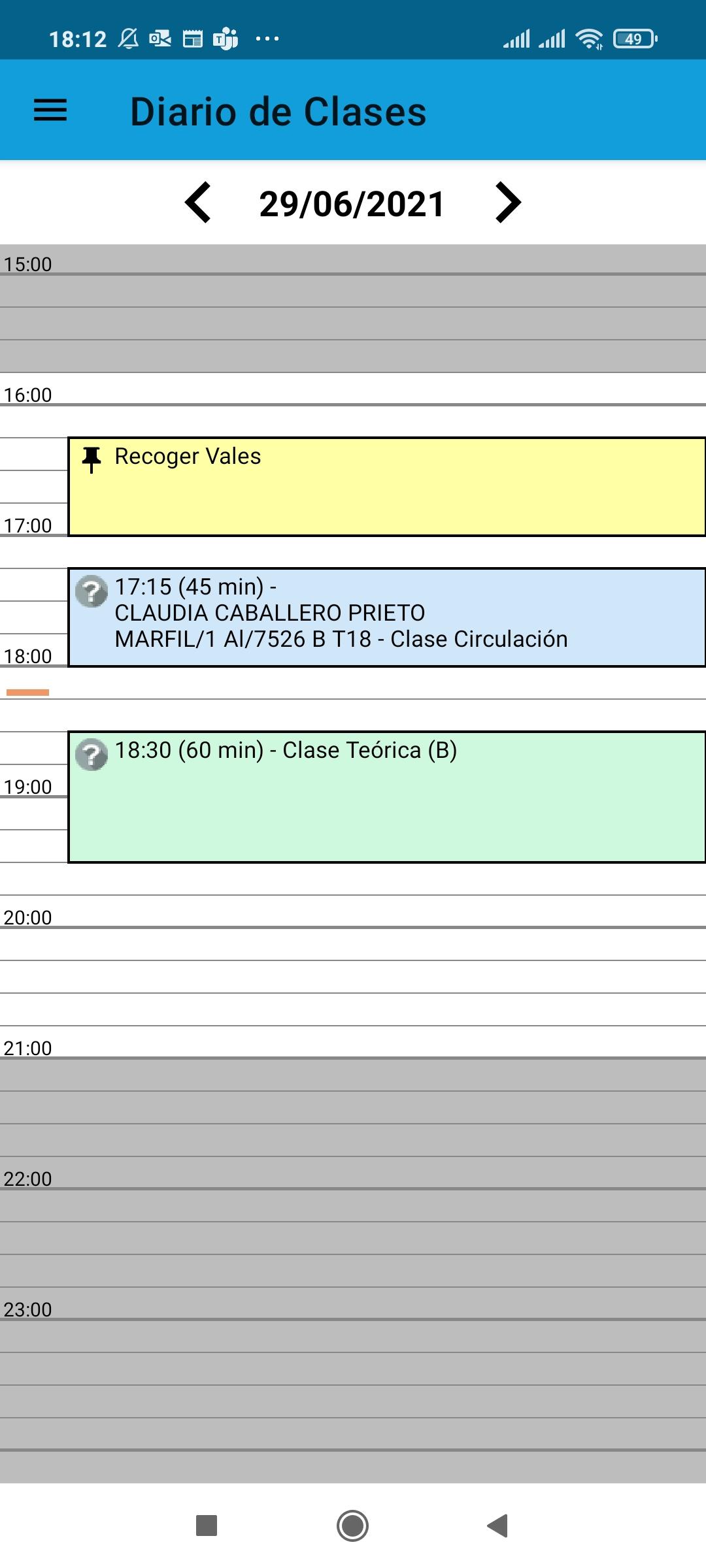Tap the Android home navigation button
This screenshot has width=706, height=1568.
click(352, 1526)
